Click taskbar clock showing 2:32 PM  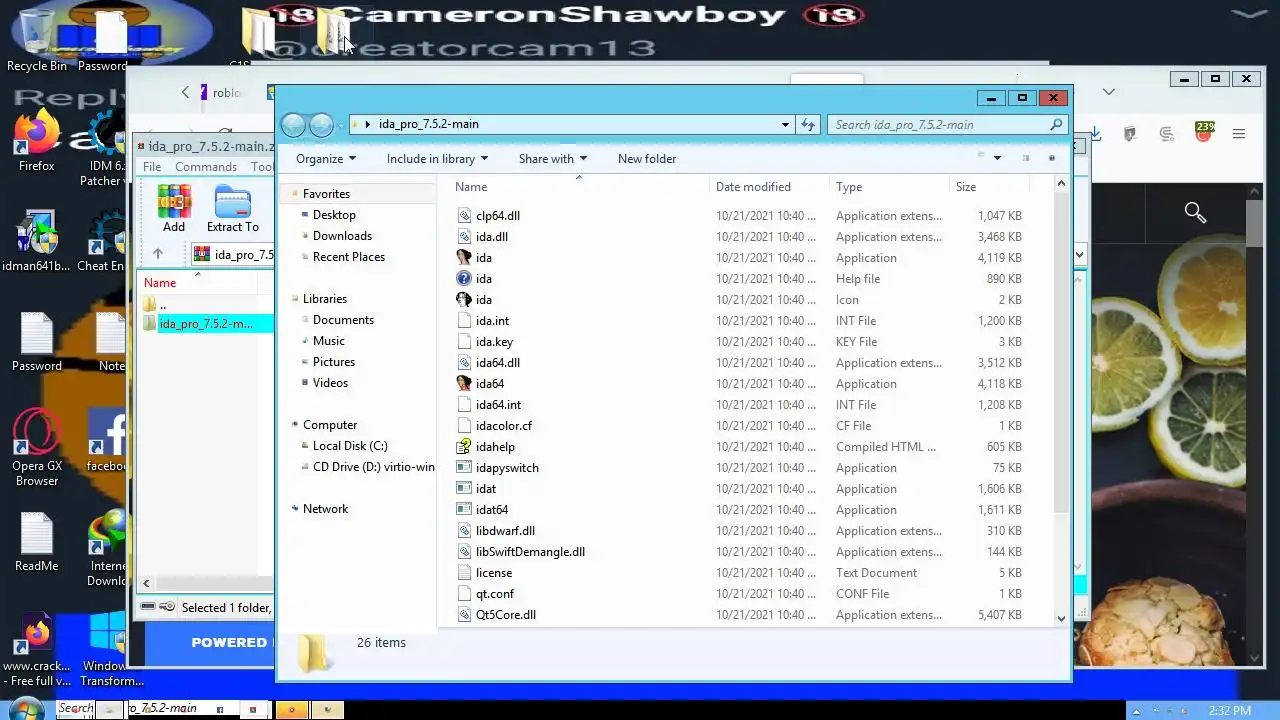point(1229,711)
